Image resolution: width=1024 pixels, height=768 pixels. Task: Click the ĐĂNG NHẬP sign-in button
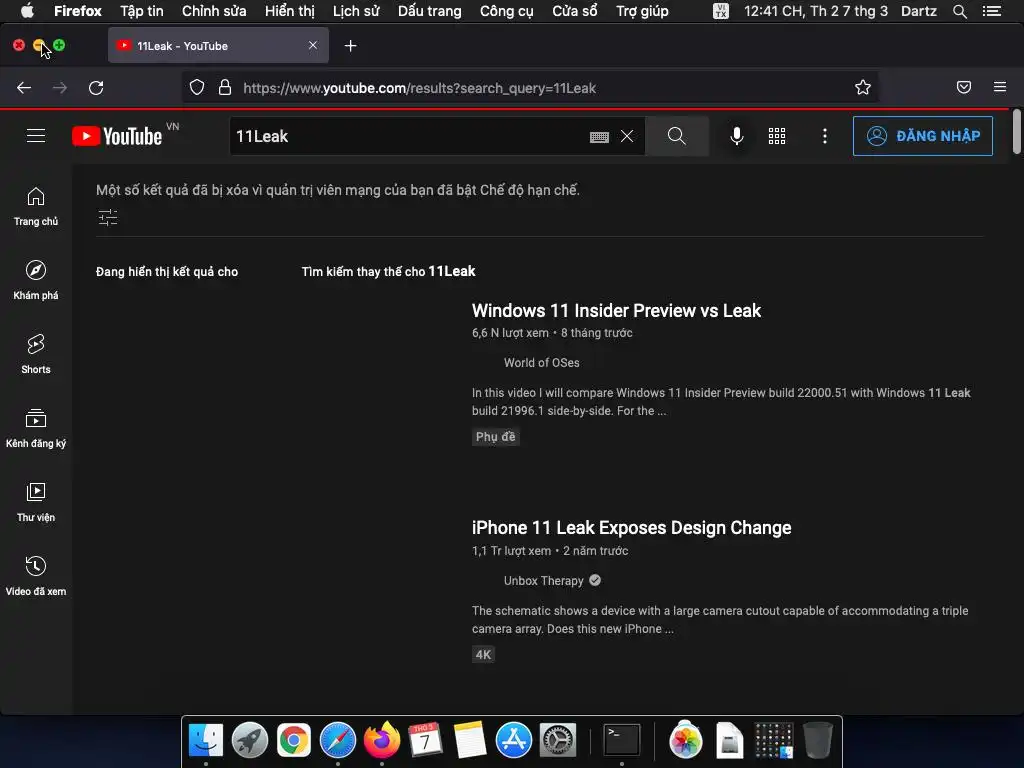[x=923, y=136]
